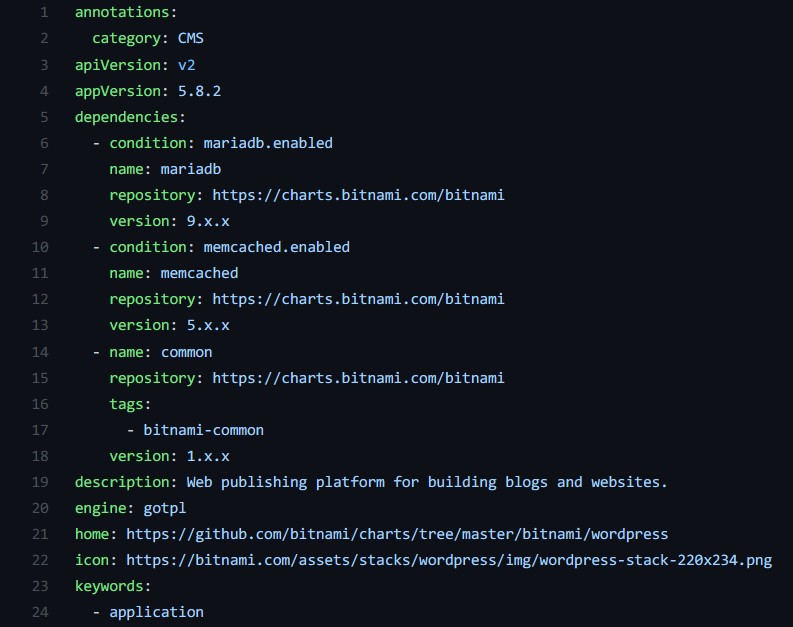Click the 'home' key

[92, 534]
